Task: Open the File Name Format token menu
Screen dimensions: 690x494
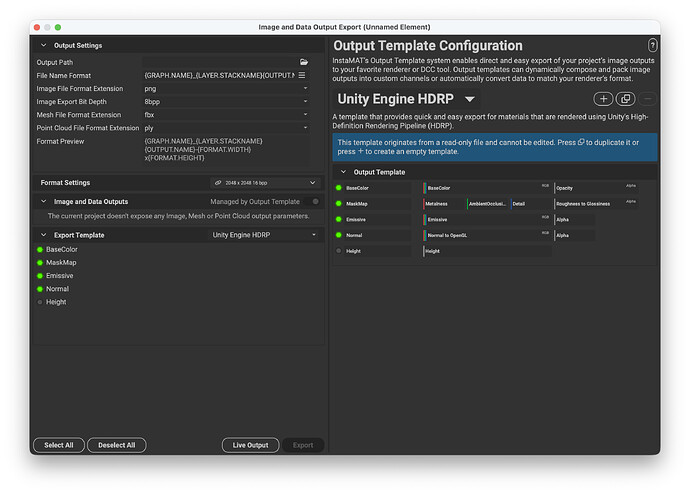Action: coord(302,75)
